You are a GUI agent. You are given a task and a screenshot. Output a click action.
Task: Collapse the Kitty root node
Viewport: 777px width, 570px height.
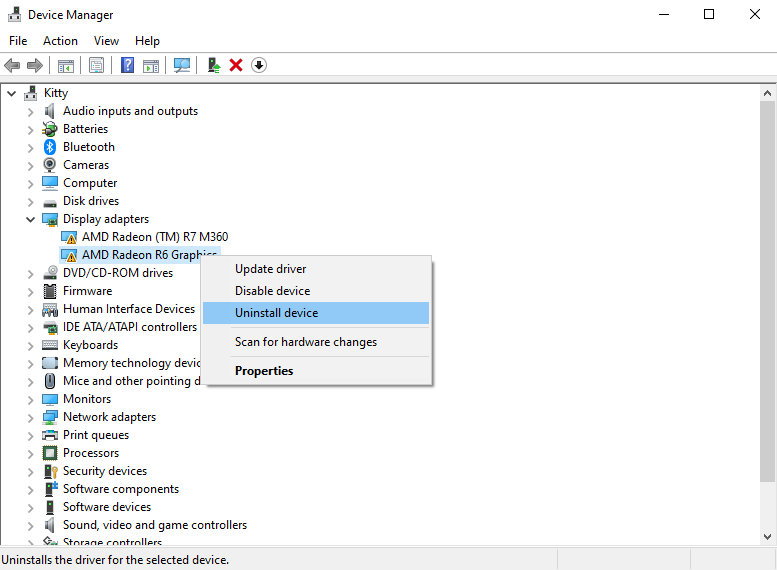coord(12,93)
